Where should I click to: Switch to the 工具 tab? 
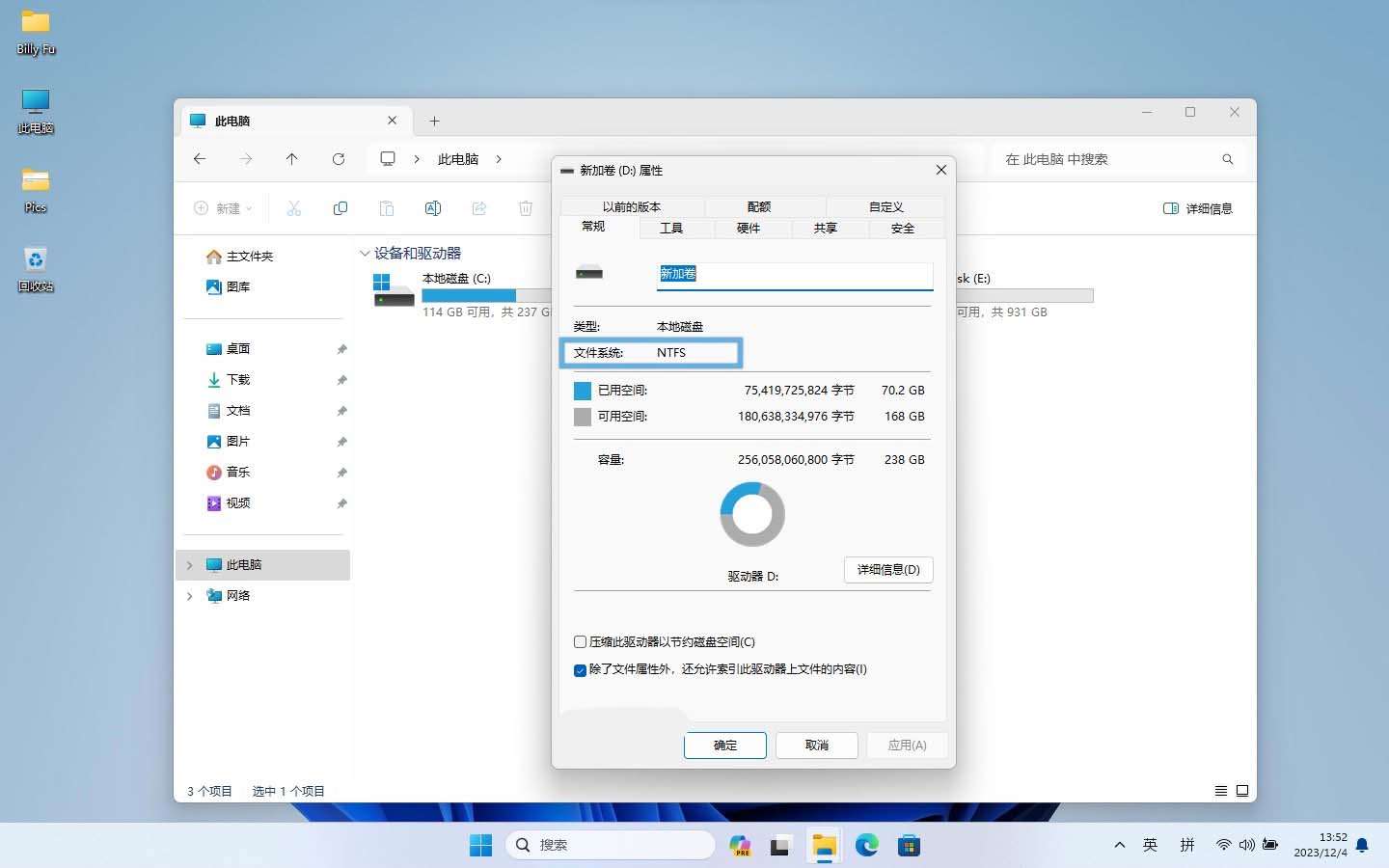671,229
